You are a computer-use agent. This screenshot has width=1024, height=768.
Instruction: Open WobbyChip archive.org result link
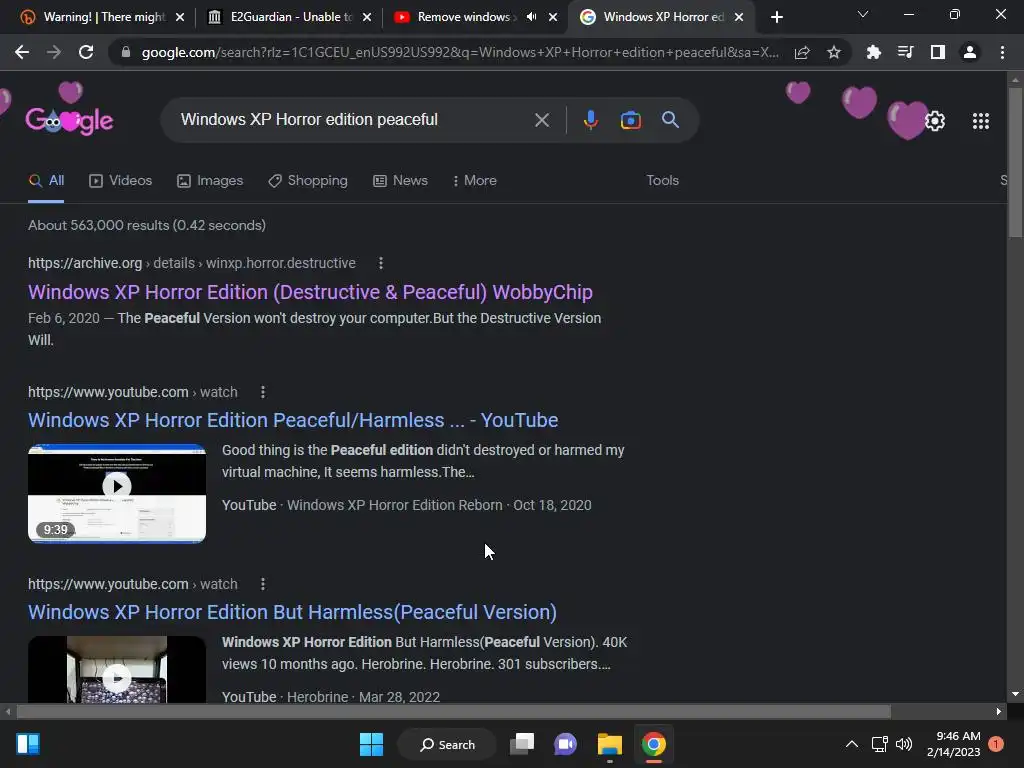[310, 292]
